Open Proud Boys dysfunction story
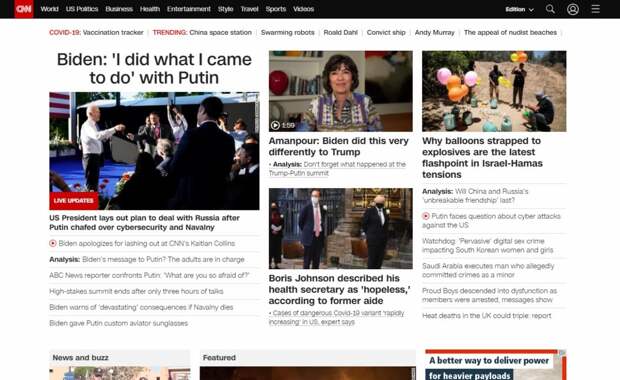Image resolution: width=620 pixels, height=380 pixels. click(490, 295)
